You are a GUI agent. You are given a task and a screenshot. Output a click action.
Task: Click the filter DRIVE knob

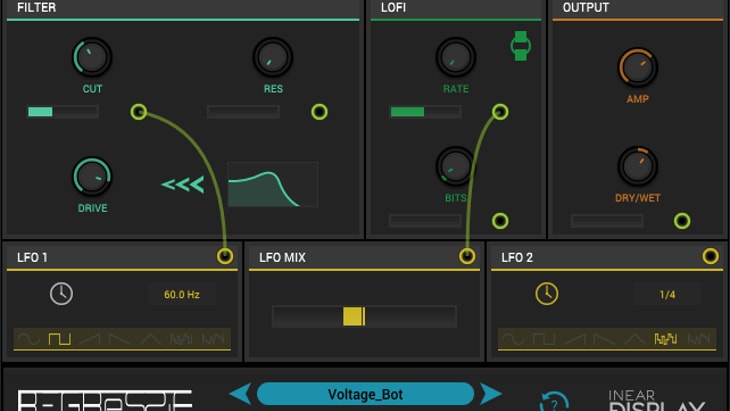(x=92, y=176)
